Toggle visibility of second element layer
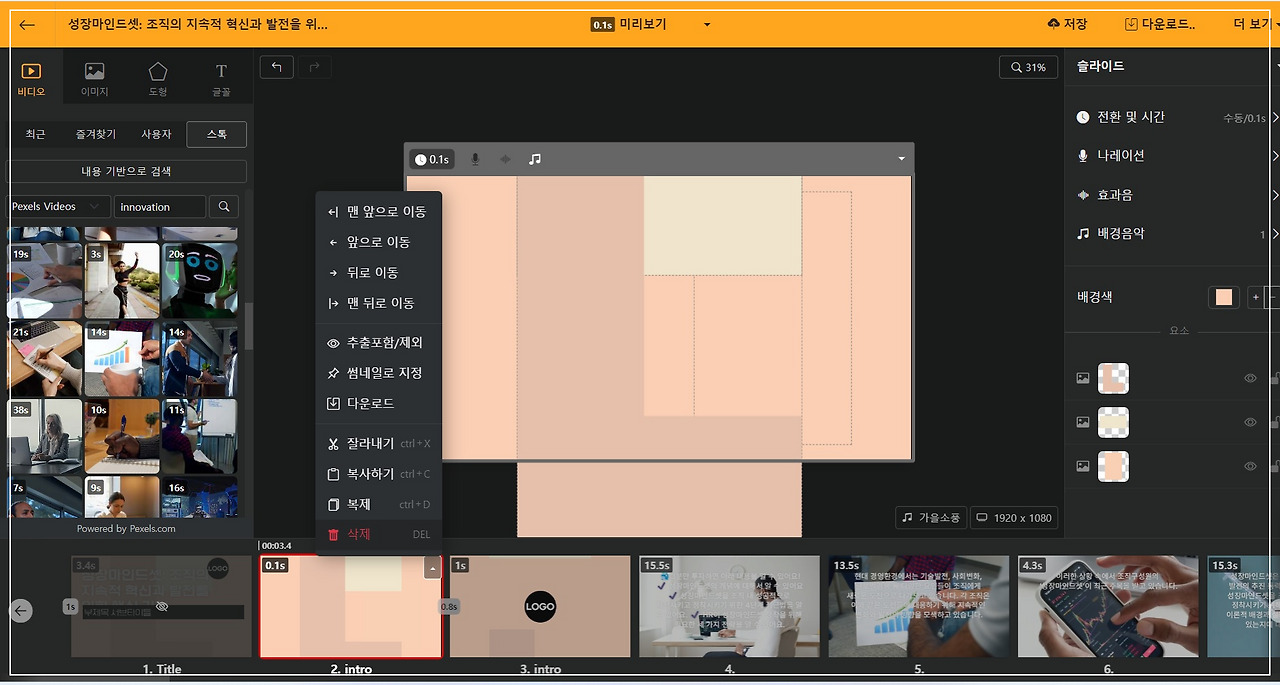 [1250, 422]
